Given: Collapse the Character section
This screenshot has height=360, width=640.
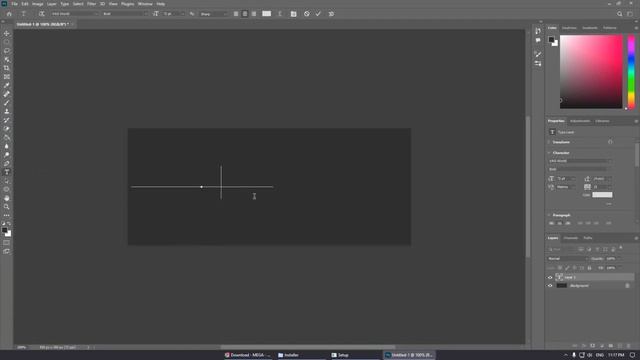Looking at the screenshot, I should 549,153.
